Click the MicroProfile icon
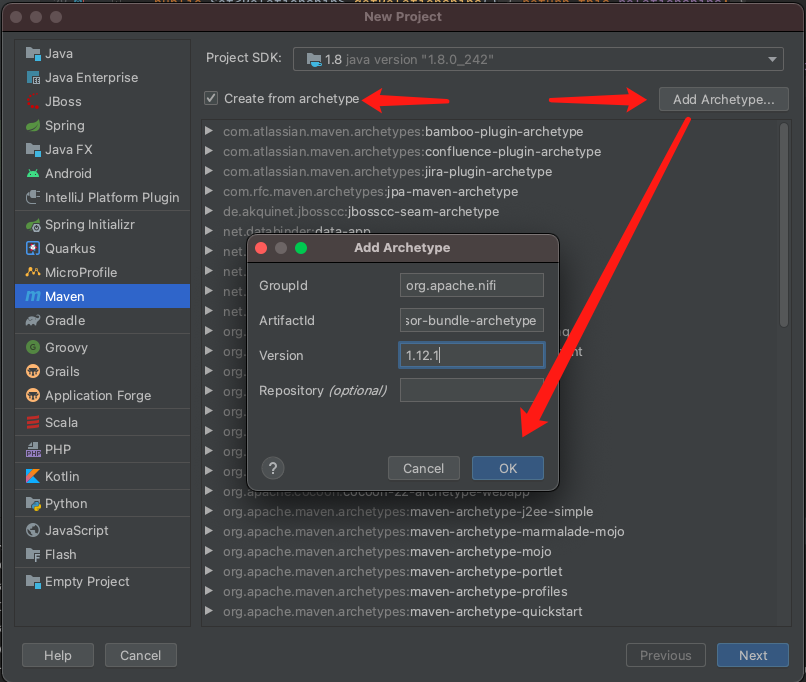Viewport: 806px width, 682px height. click(33, 272)
